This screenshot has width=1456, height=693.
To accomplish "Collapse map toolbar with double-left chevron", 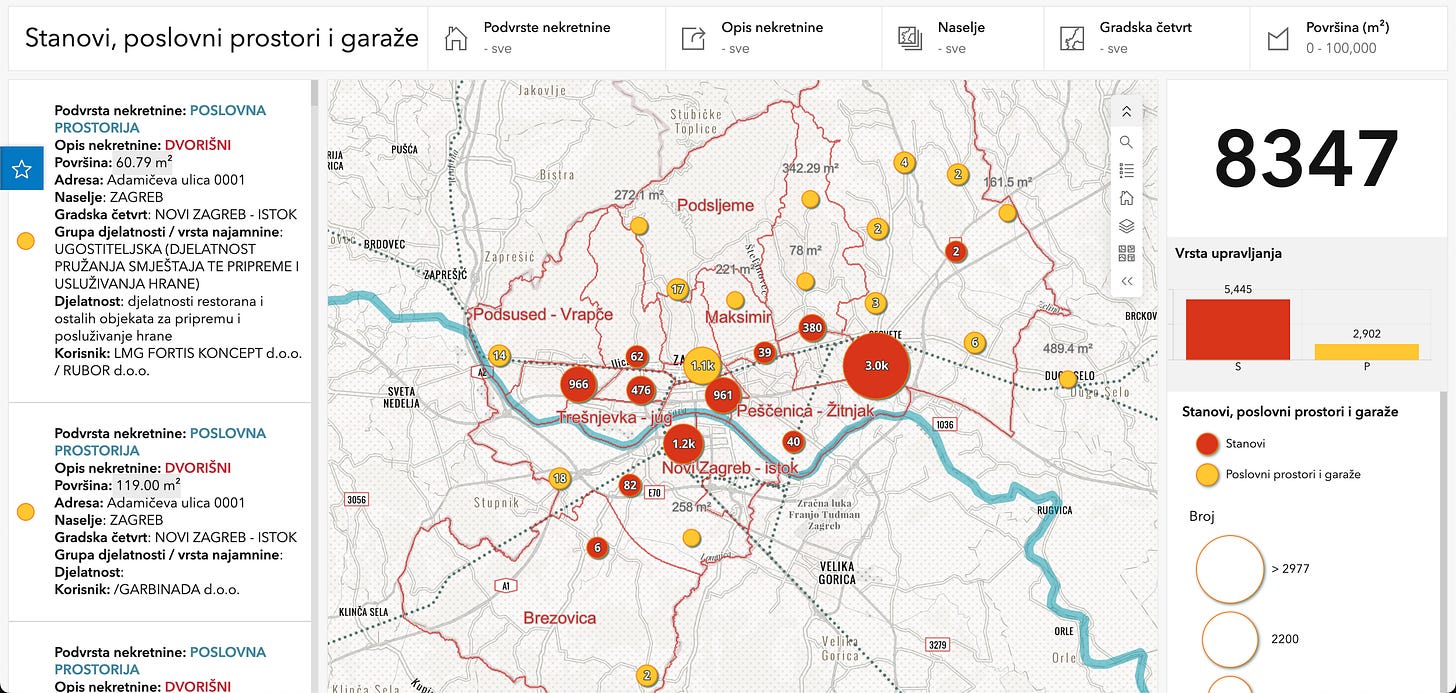I will [1126, 281].
